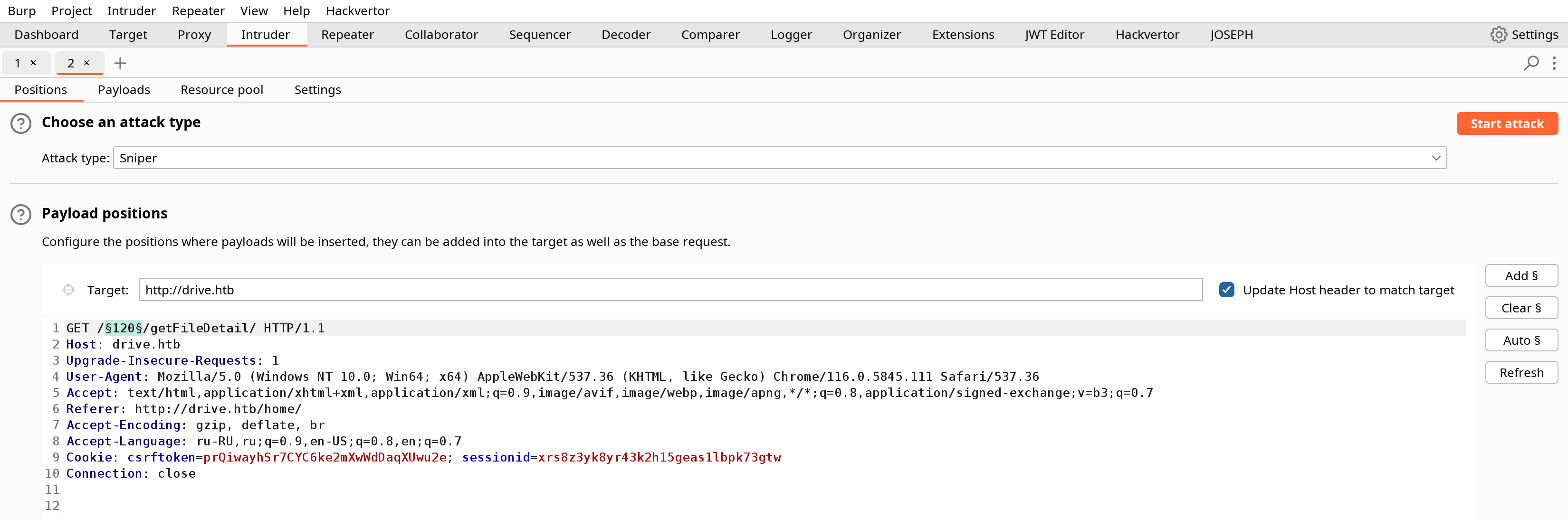Toggle Update Host header to match target
Viewport: 1568px width, 519px height.
click(1226, 290)
